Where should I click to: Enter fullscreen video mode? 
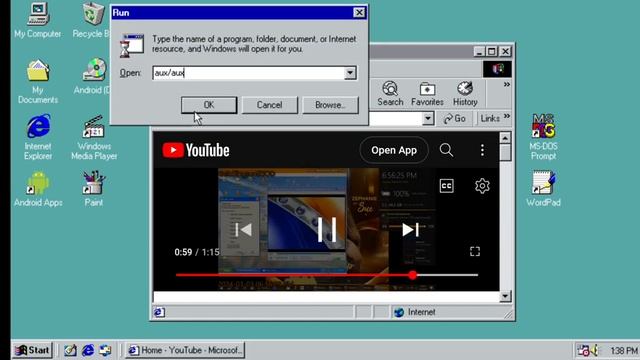tap(475, 251)
